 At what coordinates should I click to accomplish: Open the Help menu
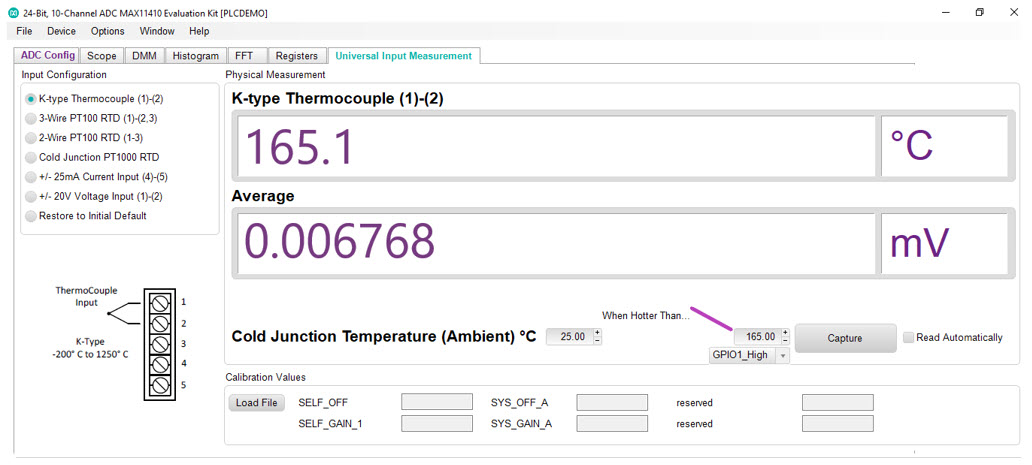coord(199,31)
